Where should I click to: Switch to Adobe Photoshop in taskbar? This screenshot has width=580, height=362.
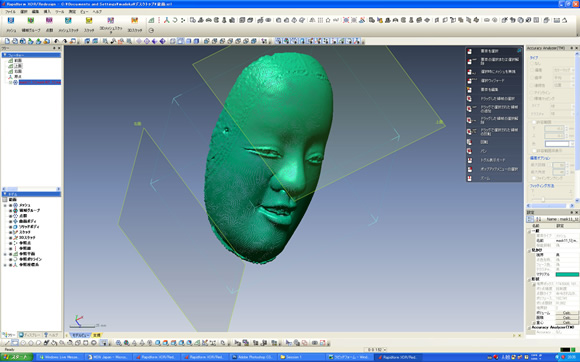pos(253,357)
